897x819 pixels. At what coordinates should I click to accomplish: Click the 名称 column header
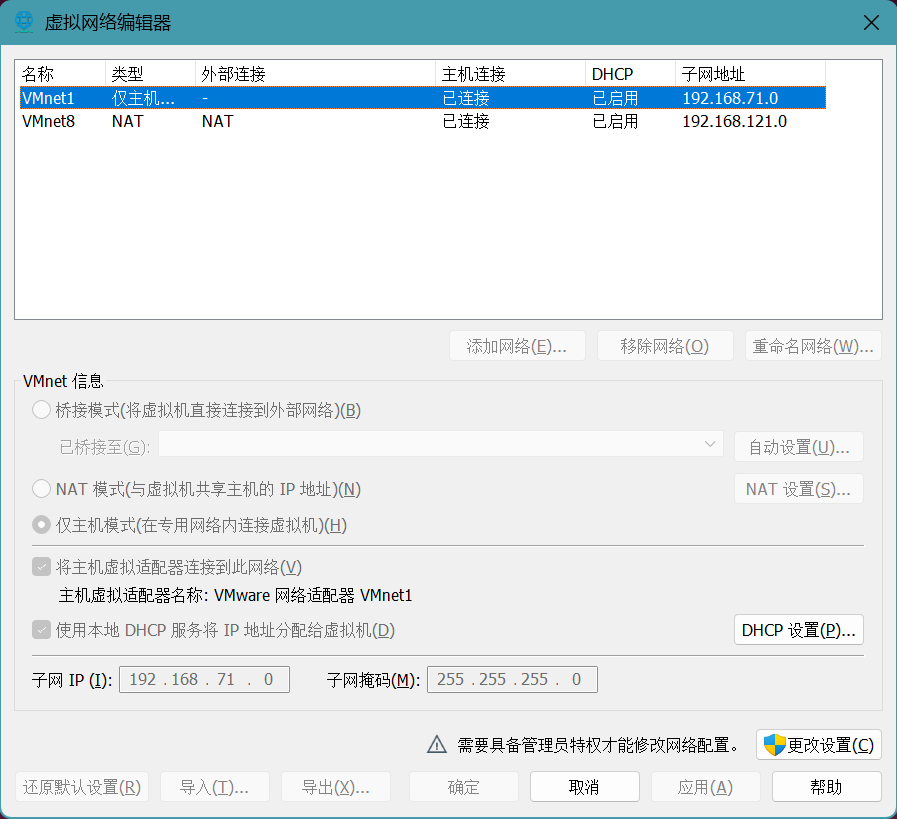click(60, 74)
